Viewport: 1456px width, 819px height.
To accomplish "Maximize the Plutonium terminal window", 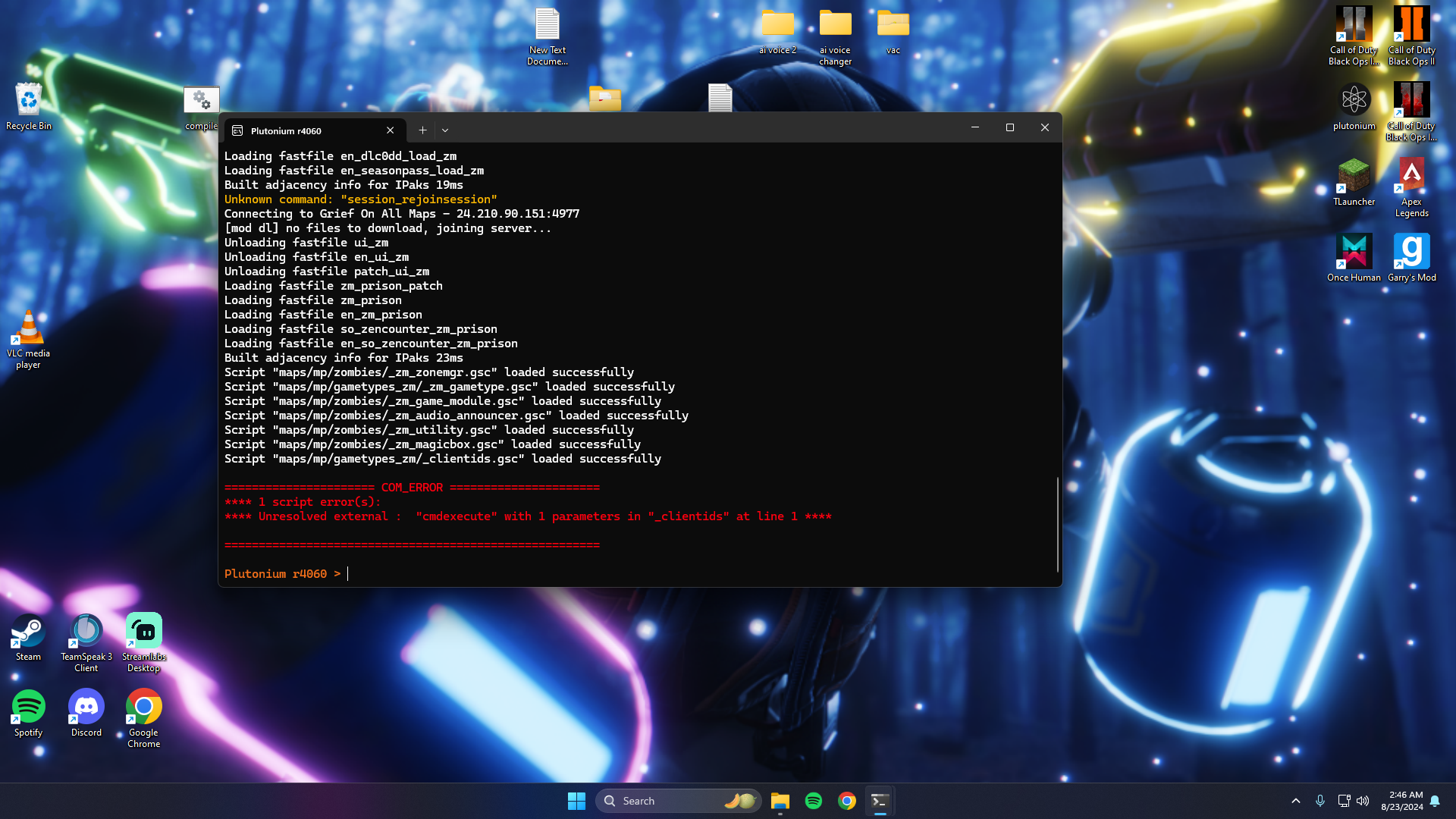I will point(1010,127).
